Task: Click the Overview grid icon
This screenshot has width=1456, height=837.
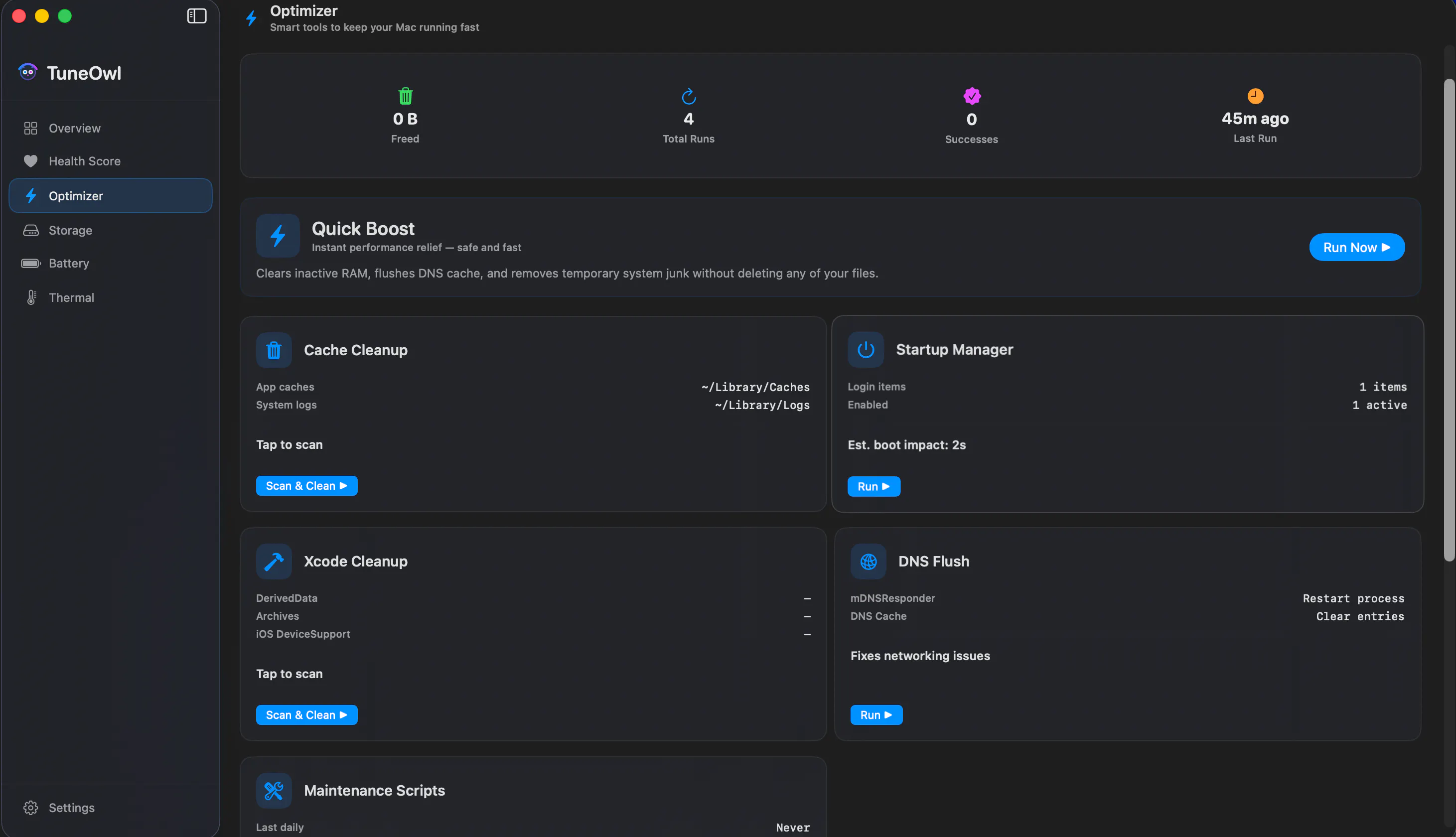Action: (x=30, y=128)
